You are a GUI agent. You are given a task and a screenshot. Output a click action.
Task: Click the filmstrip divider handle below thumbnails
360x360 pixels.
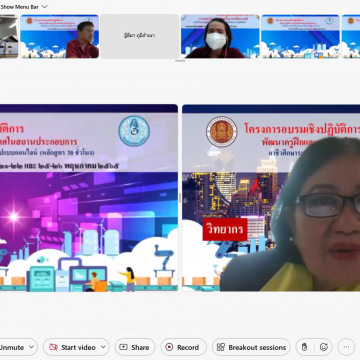(180, 61)
